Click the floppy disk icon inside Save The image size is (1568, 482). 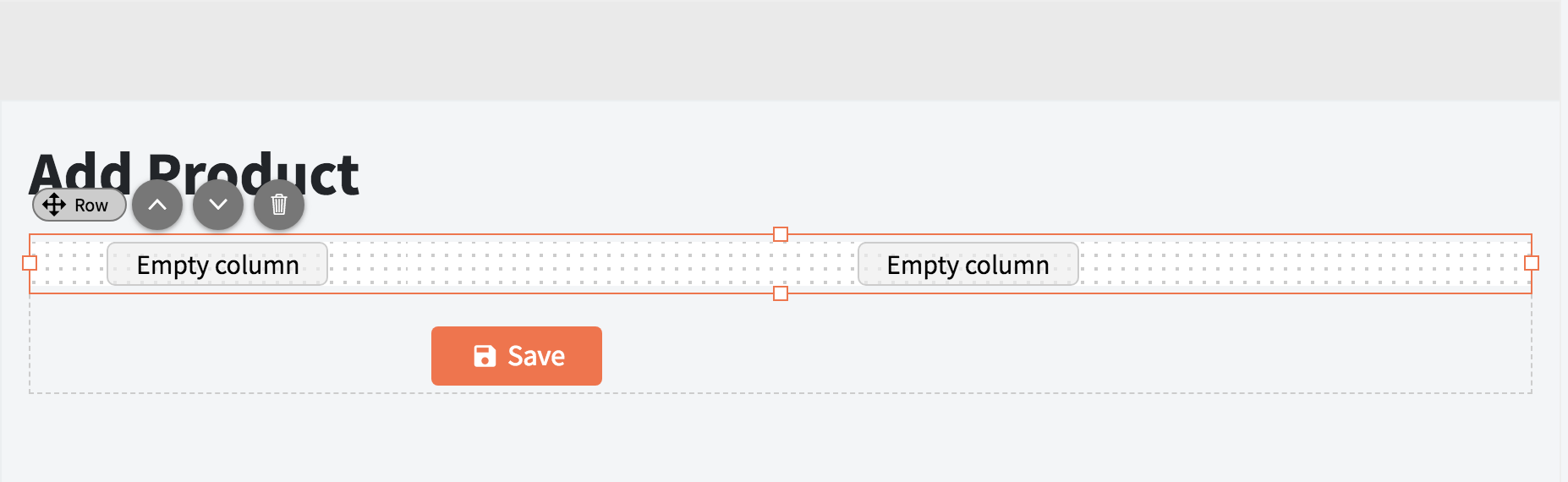pyautogui.click(x=485, y=356)
